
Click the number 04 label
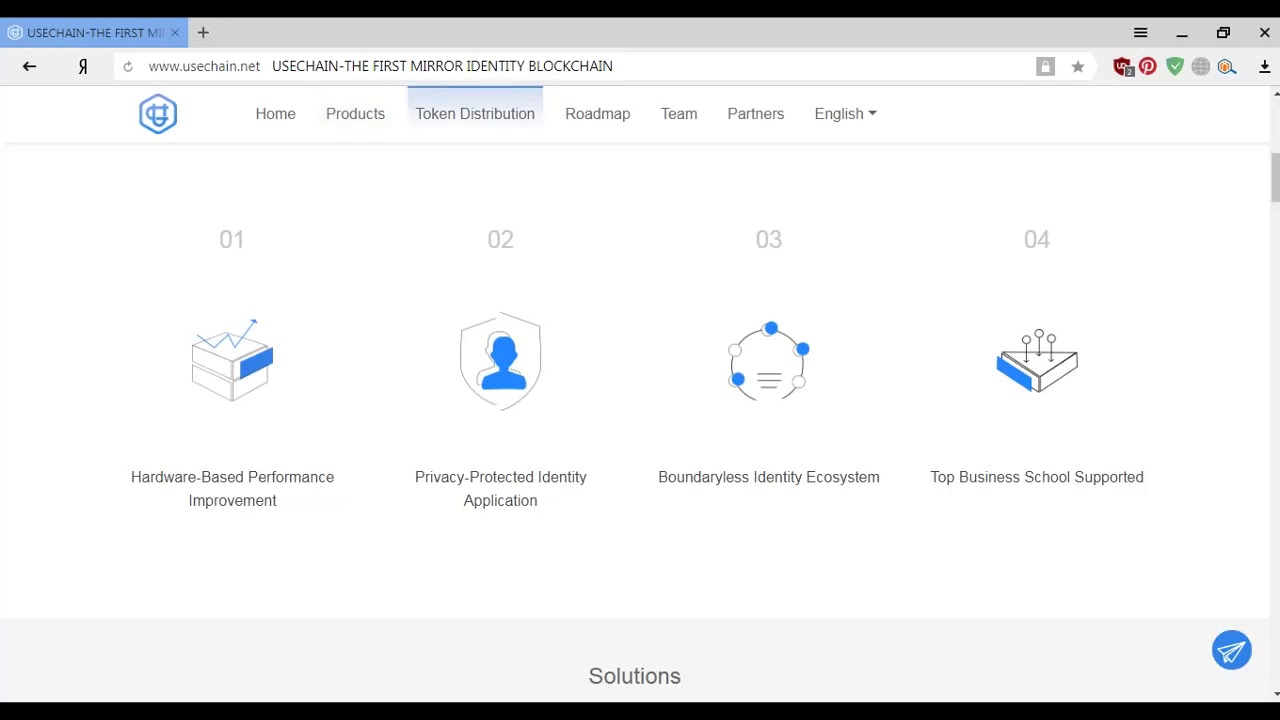pyautogui.click(x=1037, y=239)
